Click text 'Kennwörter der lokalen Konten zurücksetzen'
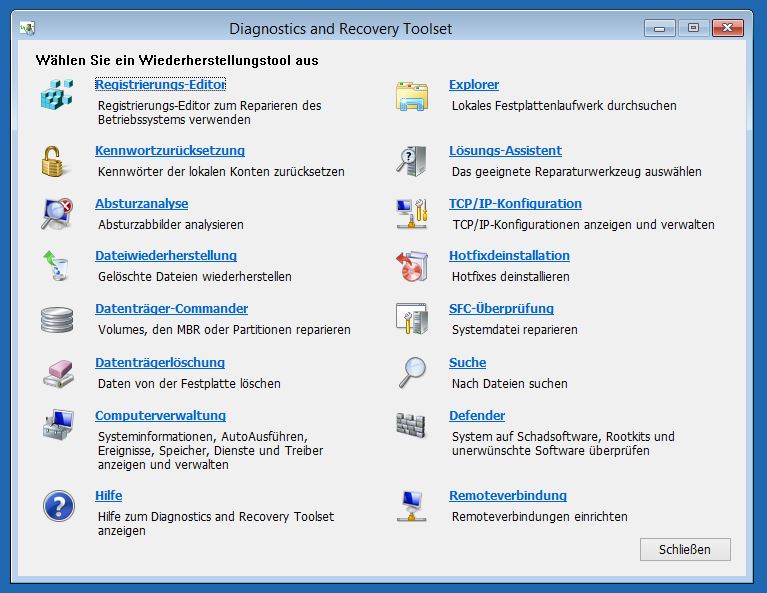 point(221,172)
